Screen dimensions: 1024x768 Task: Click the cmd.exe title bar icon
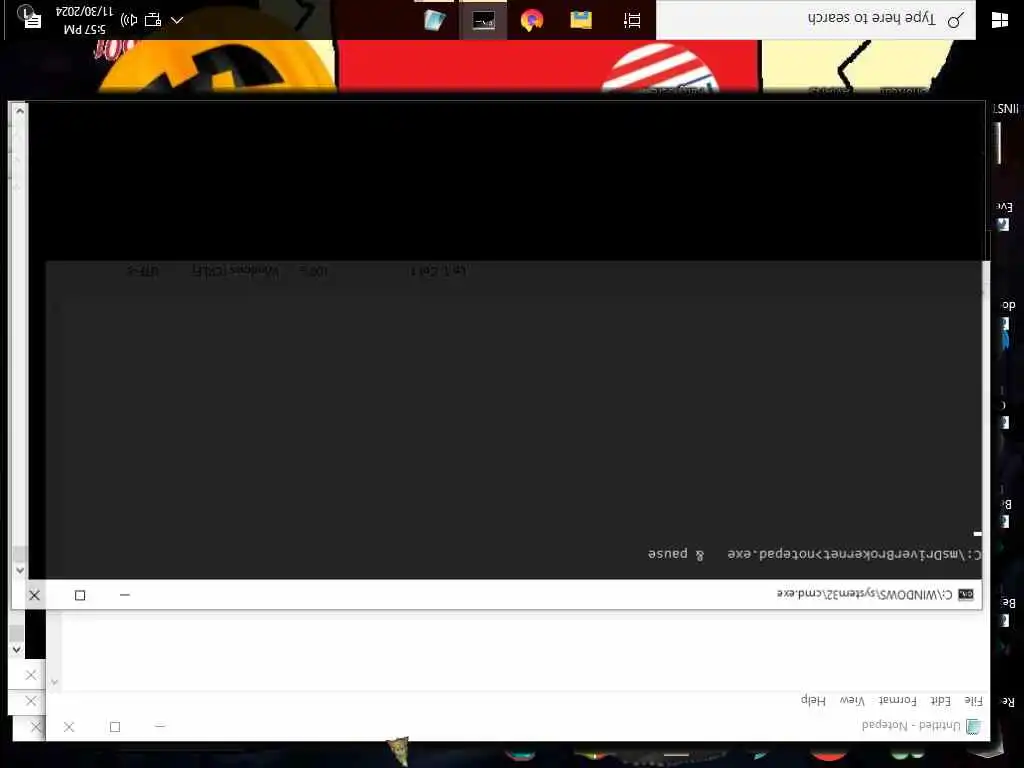click(x=966, y=594)
